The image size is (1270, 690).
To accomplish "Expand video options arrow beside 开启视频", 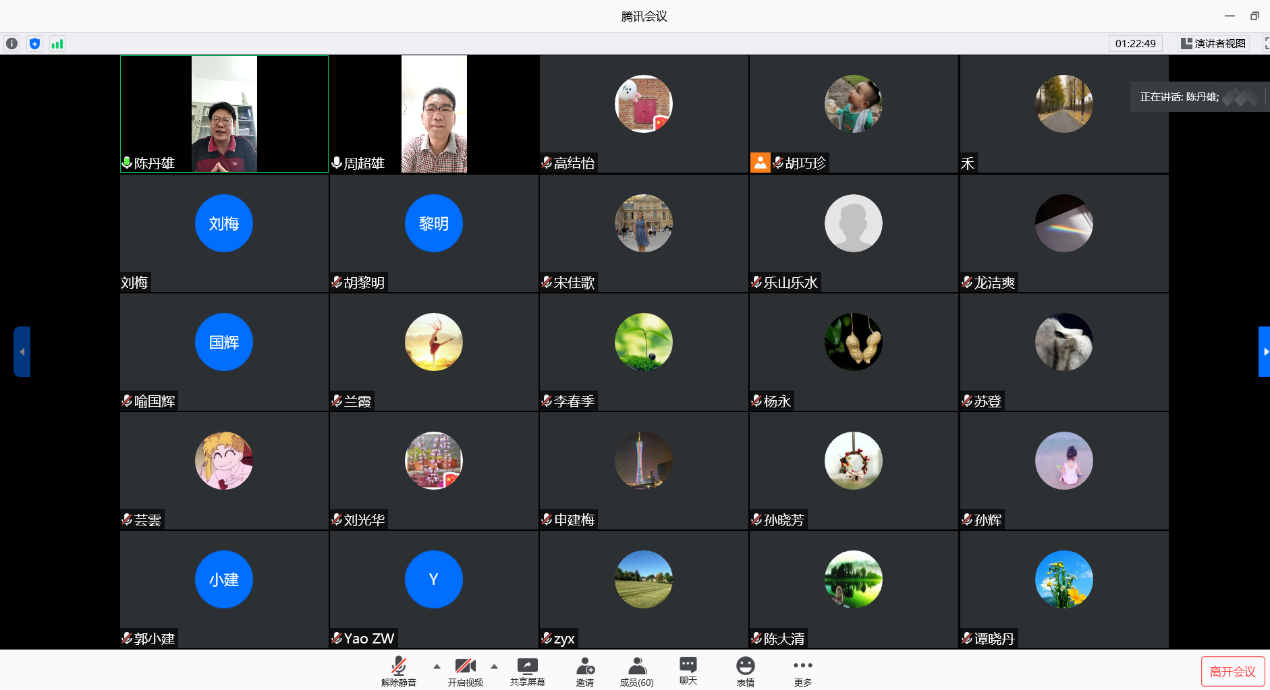I will click(494, 666).
